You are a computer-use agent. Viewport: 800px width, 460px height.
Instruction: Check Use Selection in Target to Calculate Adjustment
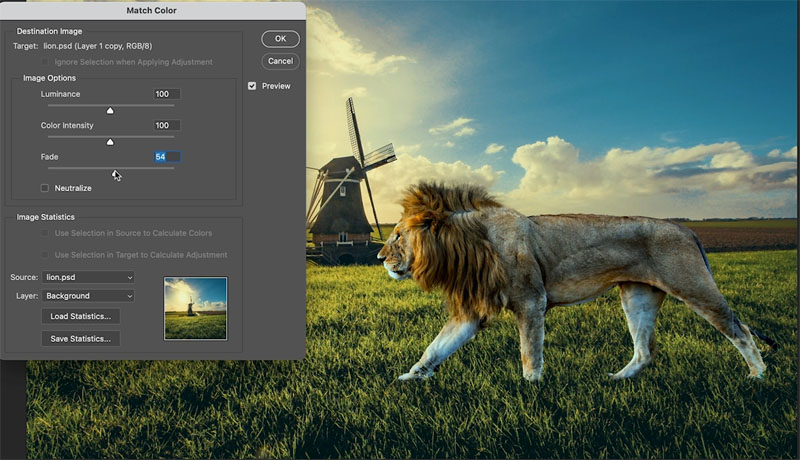(x=45, y=254)
